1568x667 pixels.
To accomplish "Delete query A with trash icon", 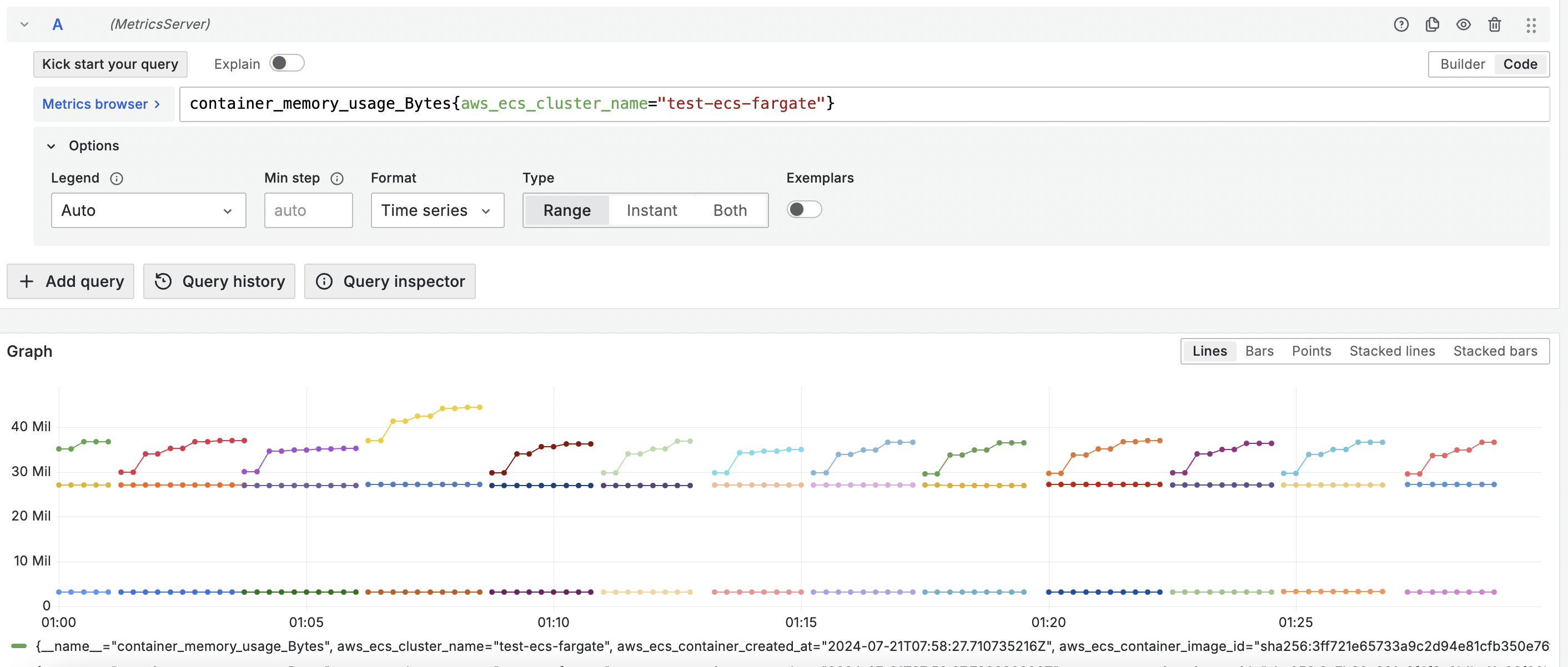I will (1494, 24).
